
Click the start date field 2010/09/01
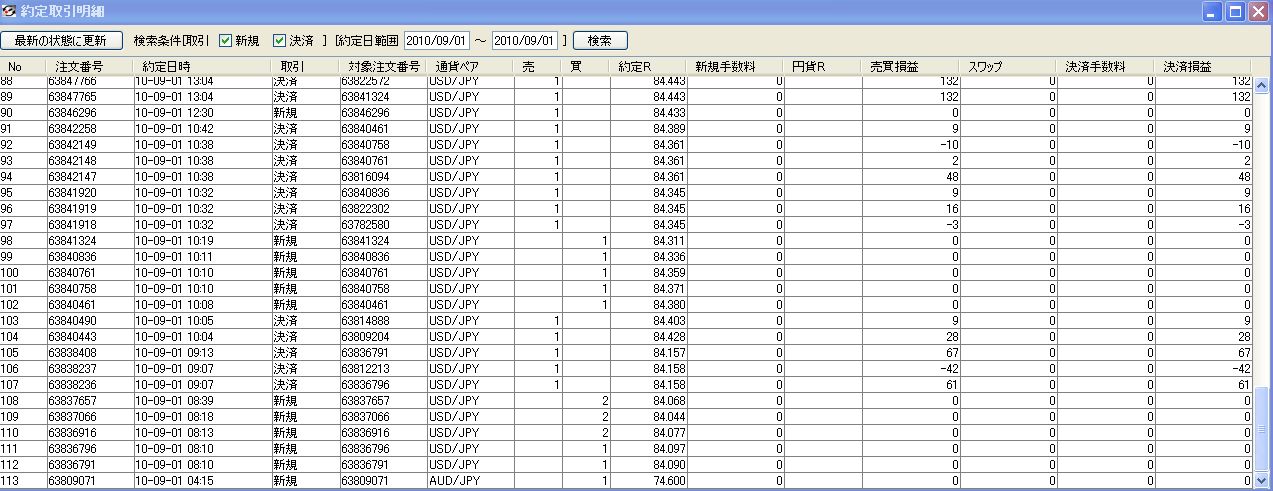point(437,41)
